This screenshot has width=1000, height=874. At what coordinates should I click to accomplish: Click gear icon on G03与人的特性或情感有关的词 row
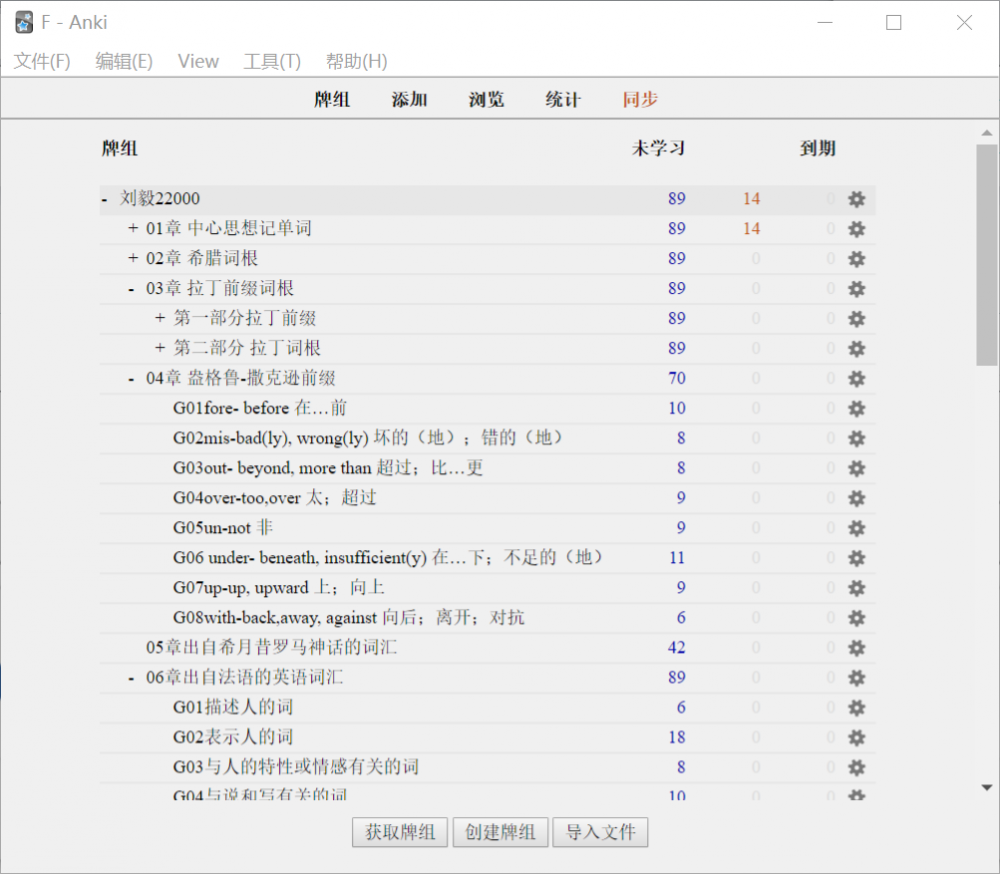click(x=857, y=767)
